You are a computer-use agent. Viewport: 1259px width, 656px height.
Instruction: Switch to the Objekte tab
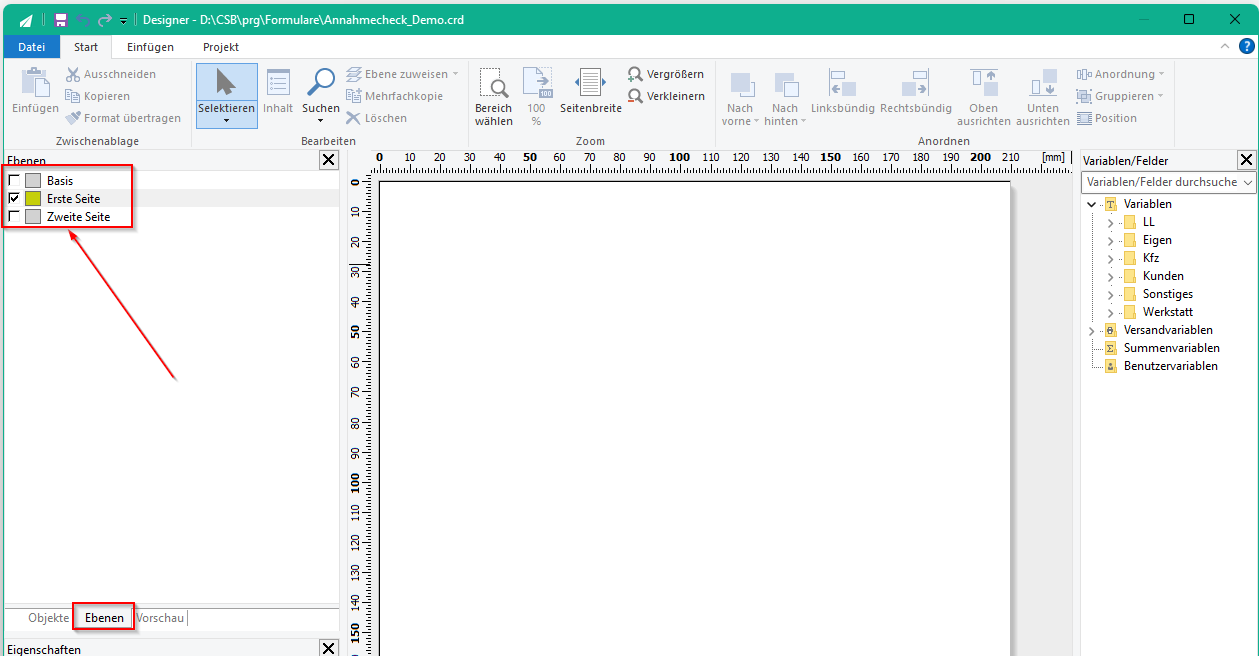(x=49, y=618)
